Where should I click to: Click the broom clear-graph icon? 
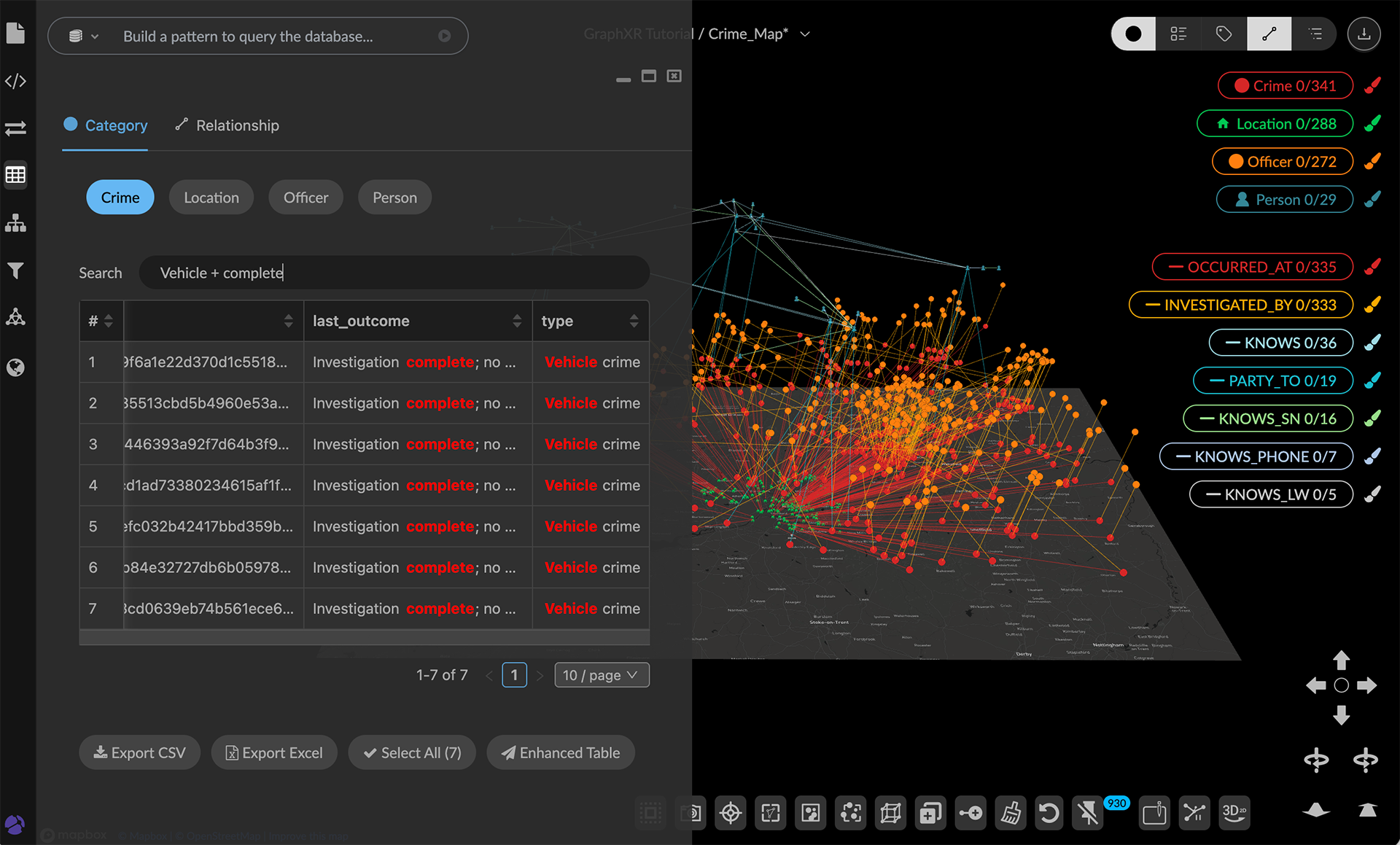(x=1011, y=812)
